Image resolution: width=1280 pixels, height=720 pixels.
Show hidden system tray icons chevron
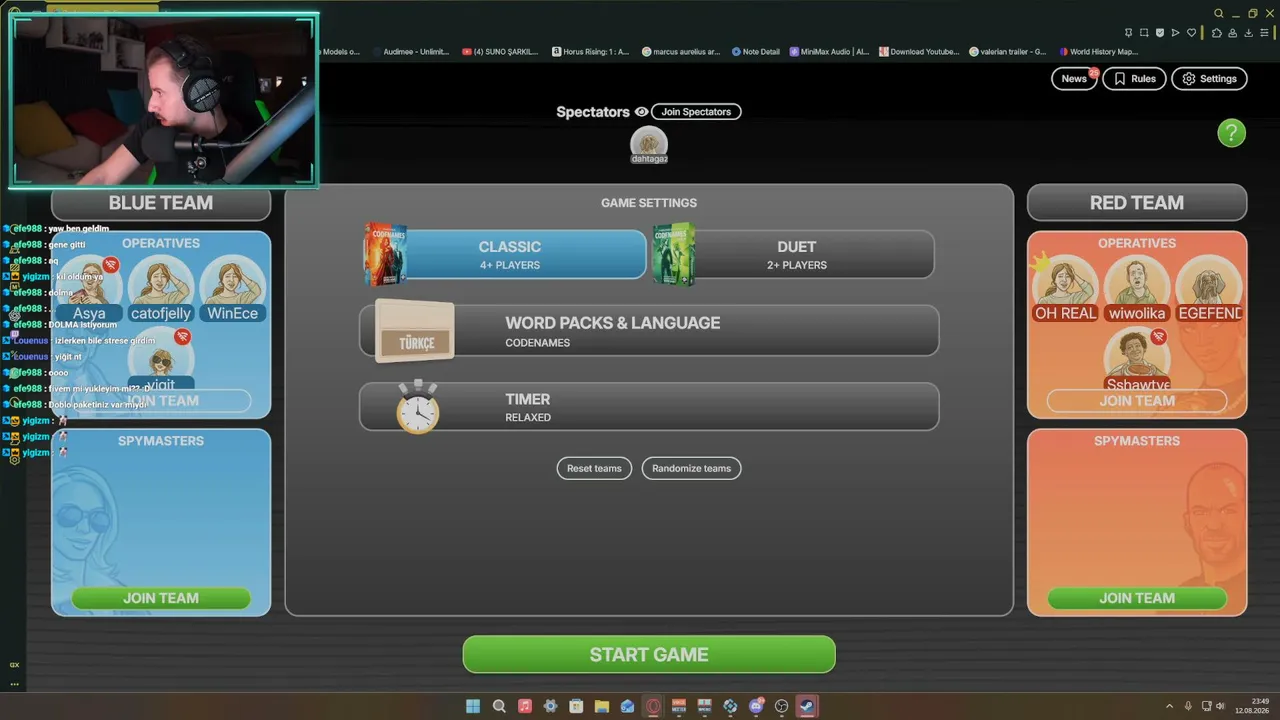[1169, 706]
